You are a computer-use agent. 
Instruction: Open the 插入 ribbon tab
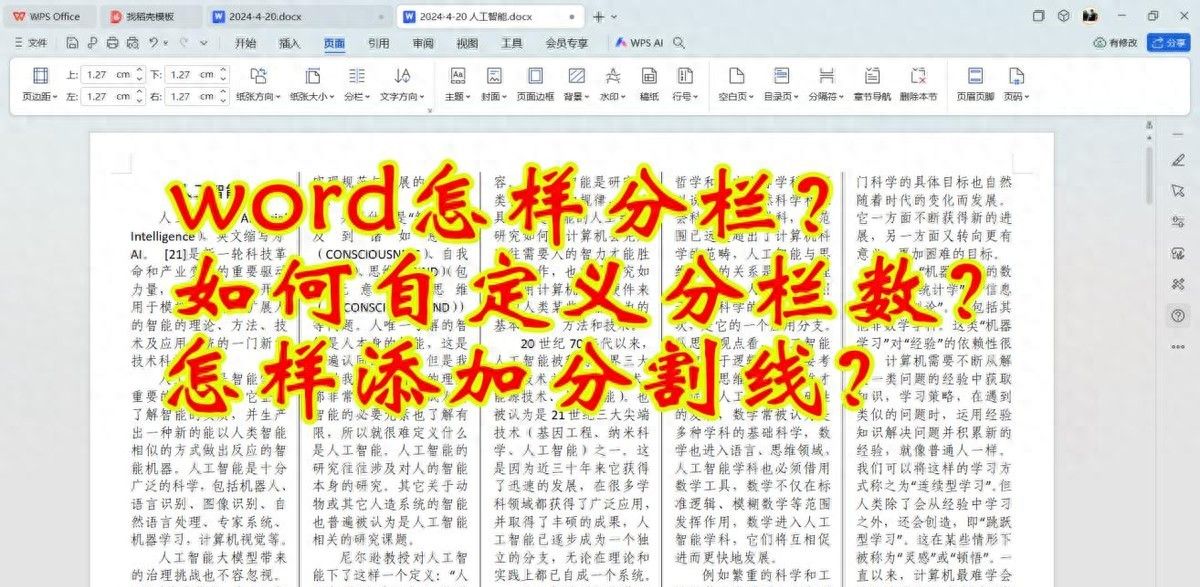[x=290, y=43]
